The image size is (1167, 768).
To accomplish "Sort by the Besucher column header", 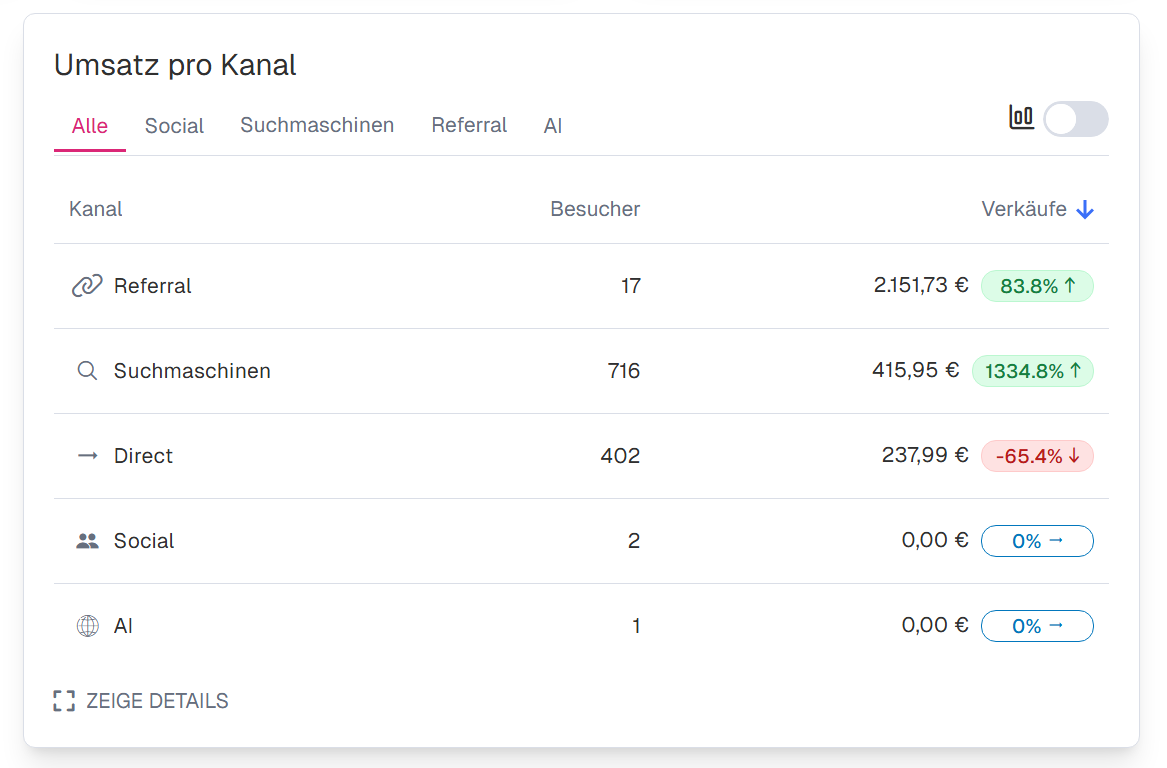I will point(595,210).
